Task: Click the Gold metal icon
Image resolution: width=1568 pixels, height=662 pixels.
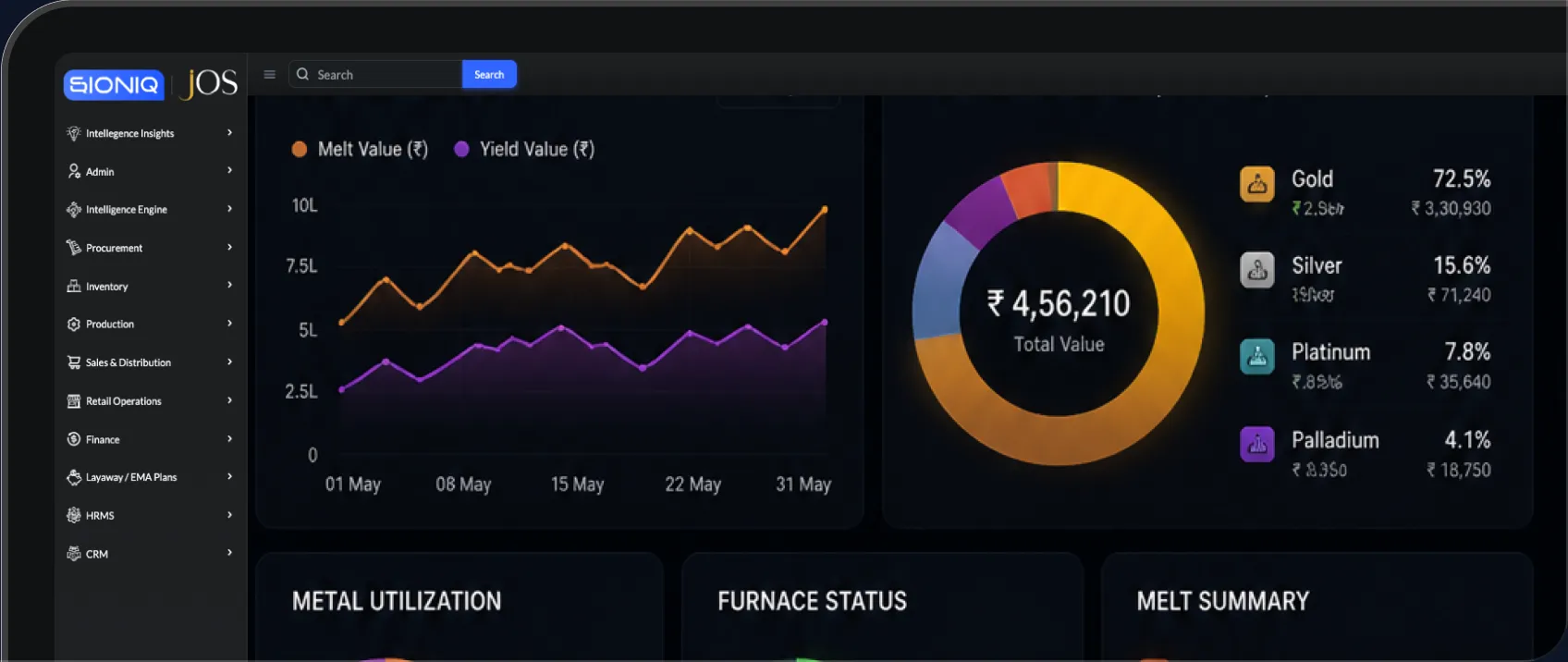Action: click(x=1257, y=184)
